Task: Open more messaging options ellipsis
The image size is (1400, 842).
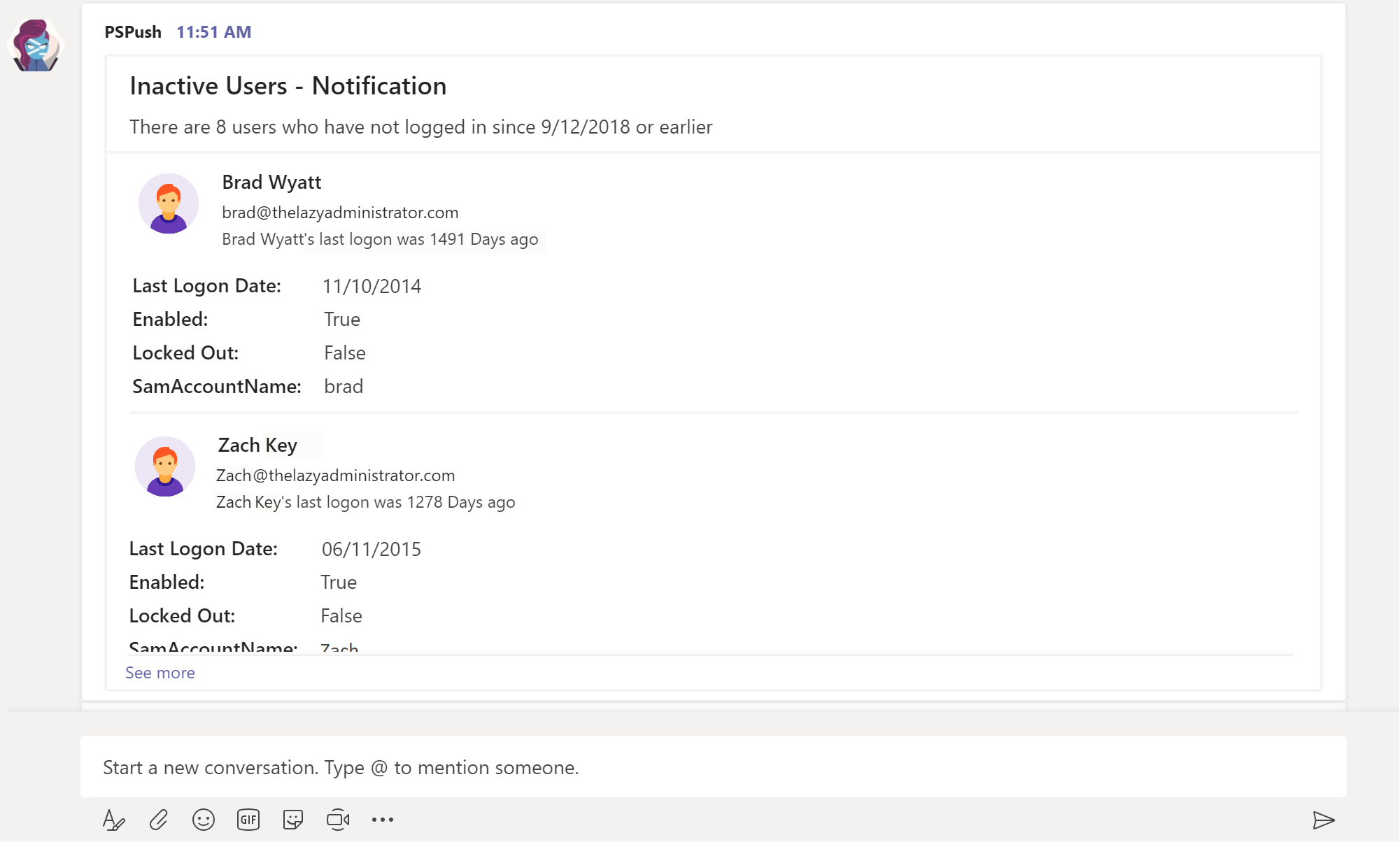Action: pyautogui.click(x=383, y=820)
